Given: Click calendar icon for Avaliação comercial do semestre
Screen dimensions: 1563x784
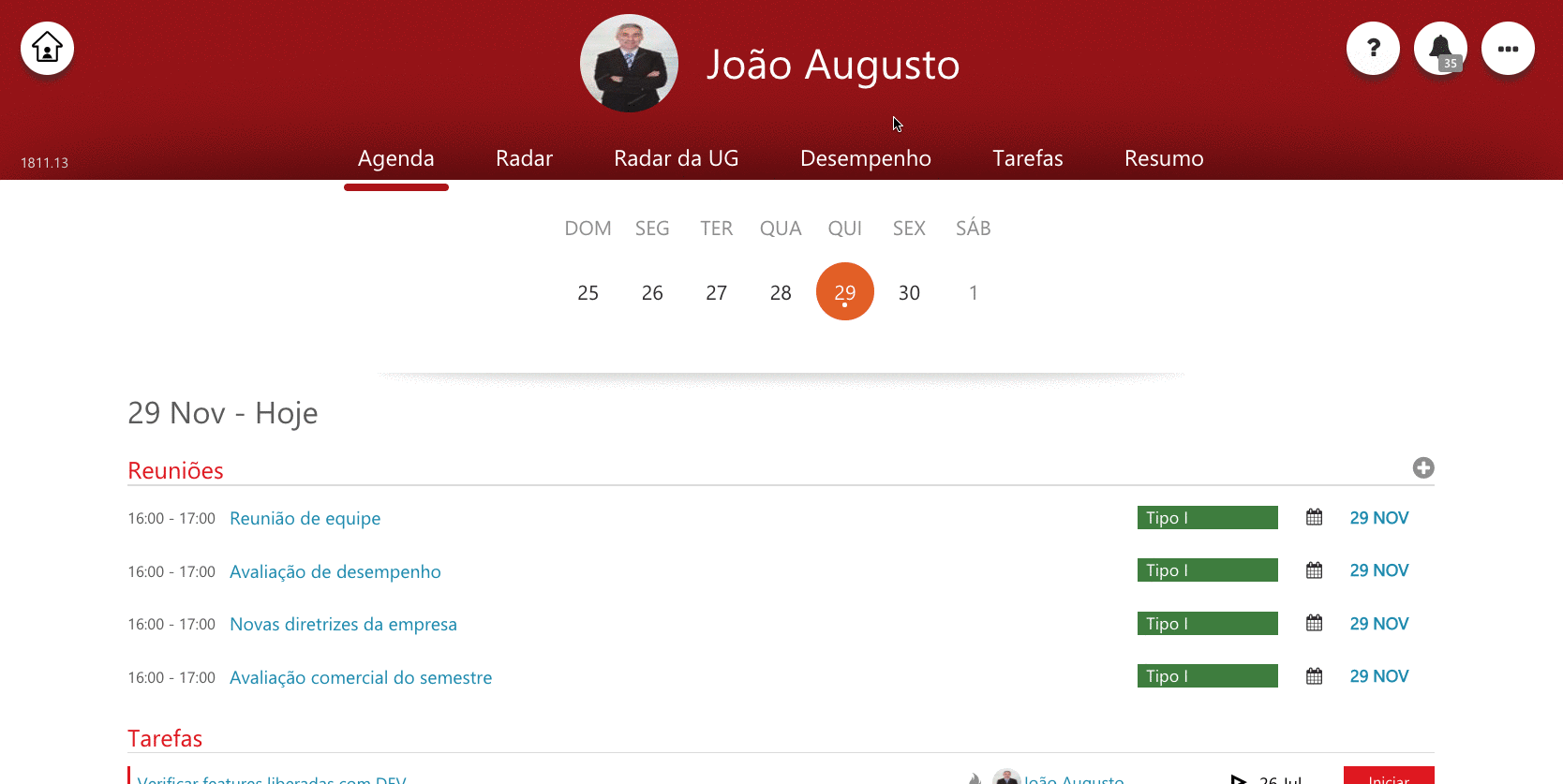Looking at the screenshot, I should point(1315,676).
